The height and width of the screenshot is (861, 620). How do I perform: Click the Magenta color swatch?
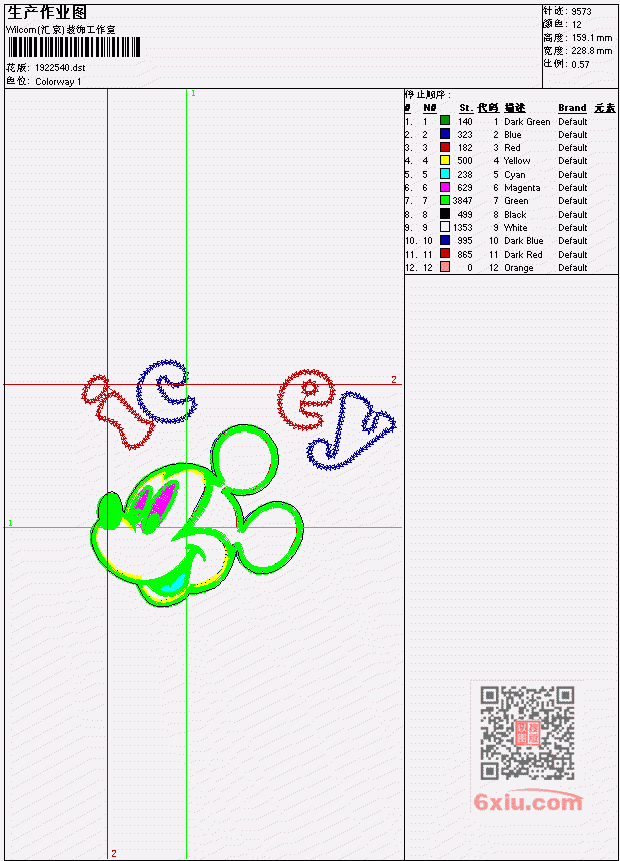445,187
